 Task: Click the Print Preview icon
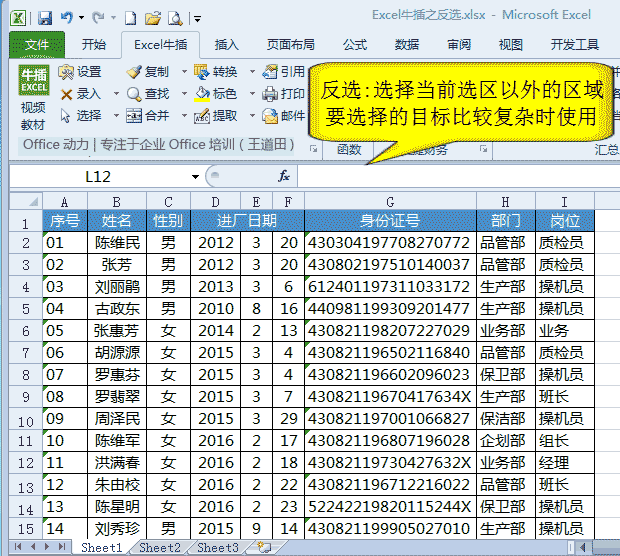click(175, 18)
